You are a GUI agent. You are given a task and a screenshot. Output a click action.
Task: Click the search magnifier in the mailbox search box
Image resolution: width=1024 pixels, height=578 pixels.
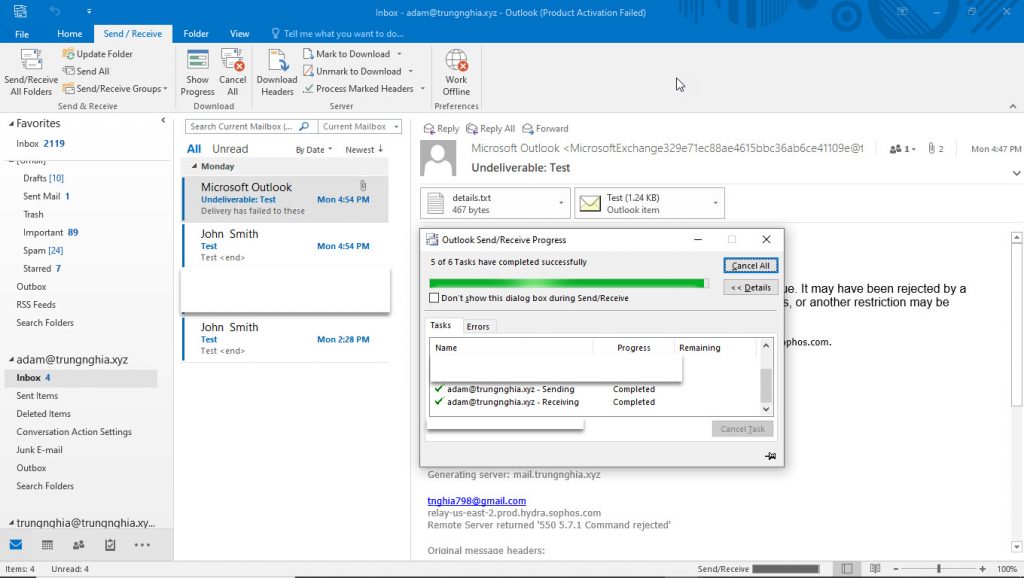[x=304, y=127]
